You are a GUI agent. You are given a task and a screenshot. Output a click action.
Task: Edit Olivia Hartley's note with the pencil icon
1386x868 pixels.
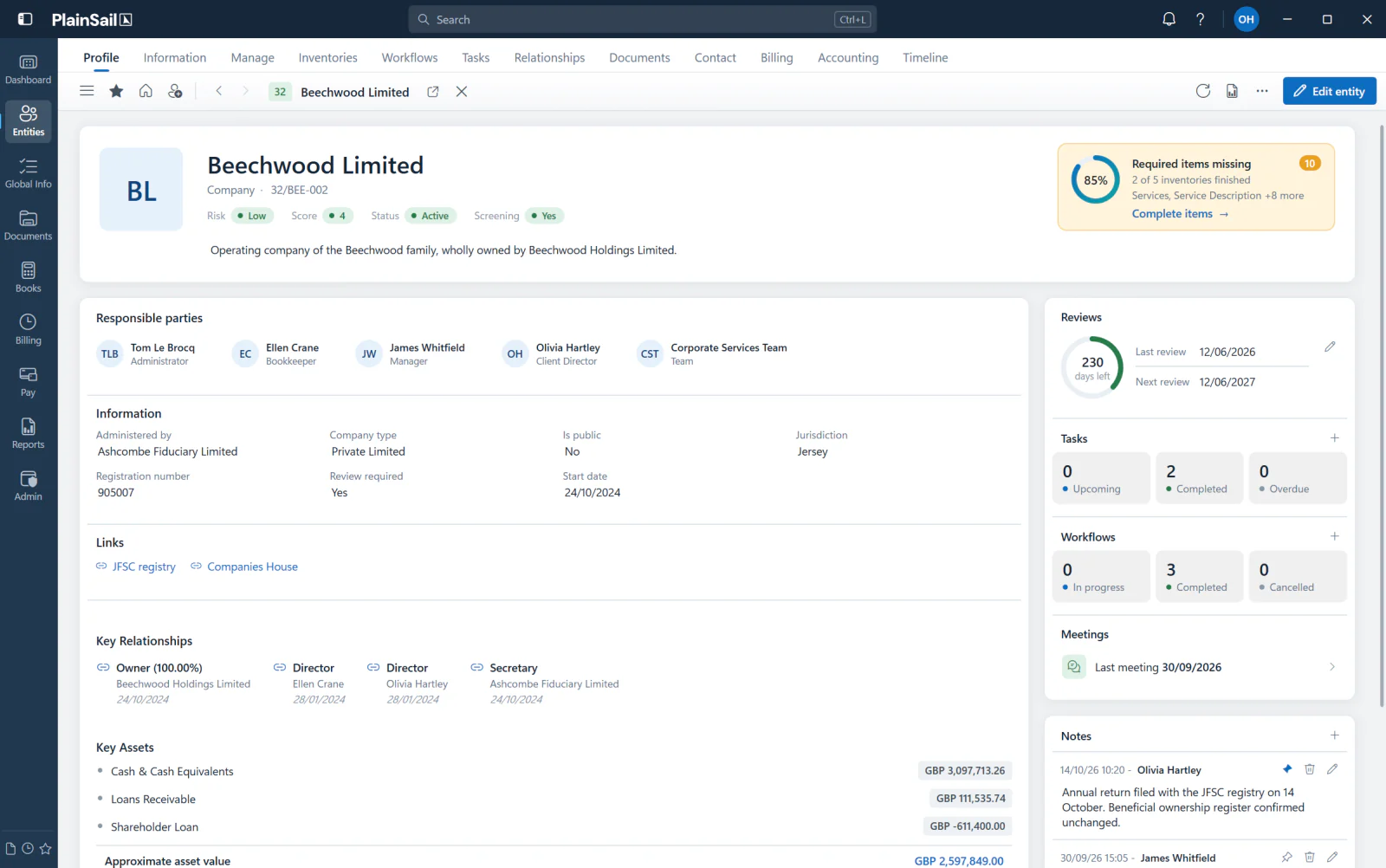pyautogui.click(x=1332, y=769)
